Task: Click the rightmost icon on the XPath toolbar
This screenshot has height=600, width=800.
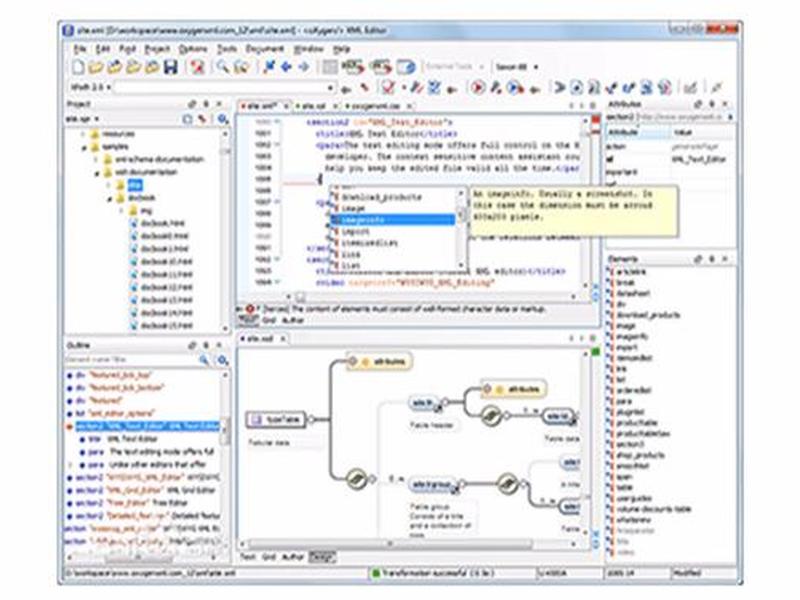Action: 717,88
